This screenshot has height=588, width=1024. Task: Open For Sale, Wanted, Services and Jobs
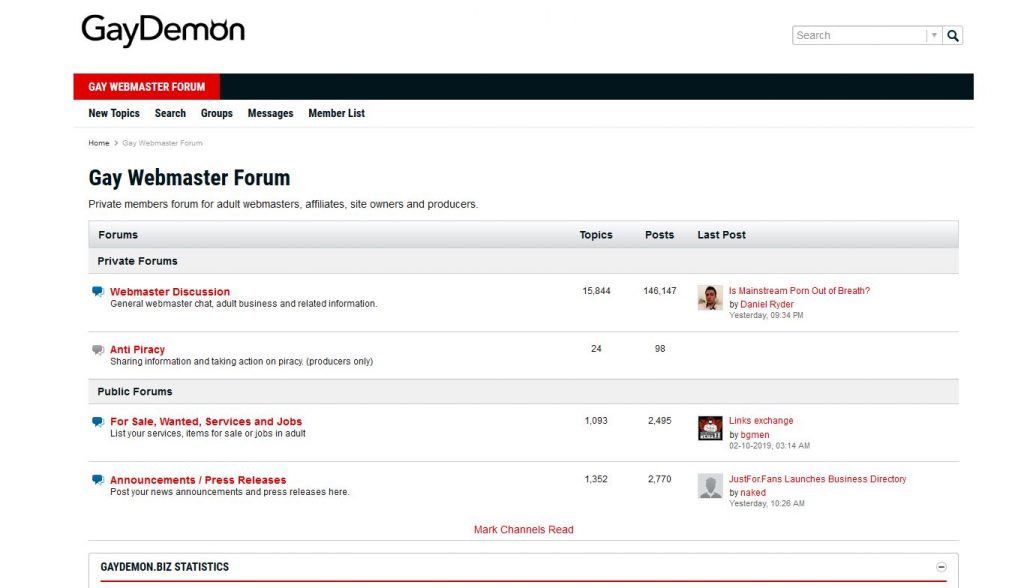pyautogui.click(x=206, y=421)
